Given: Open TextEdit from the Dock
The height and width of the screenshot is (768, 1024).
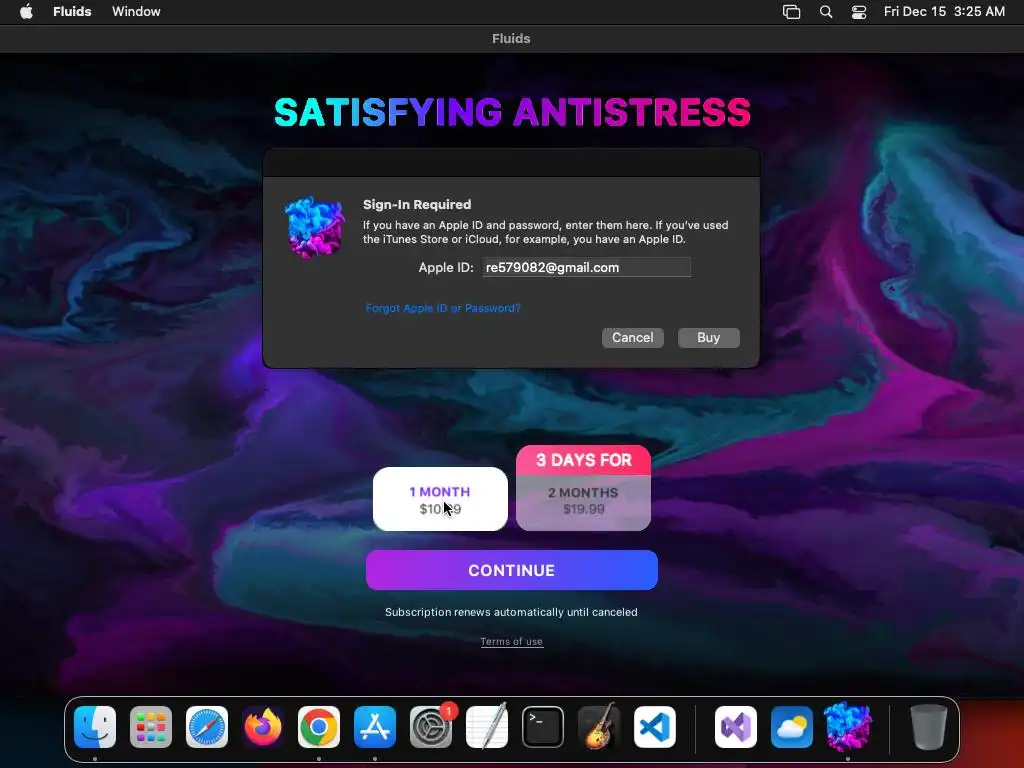Looking at the screenshot, I should point(487,727).
